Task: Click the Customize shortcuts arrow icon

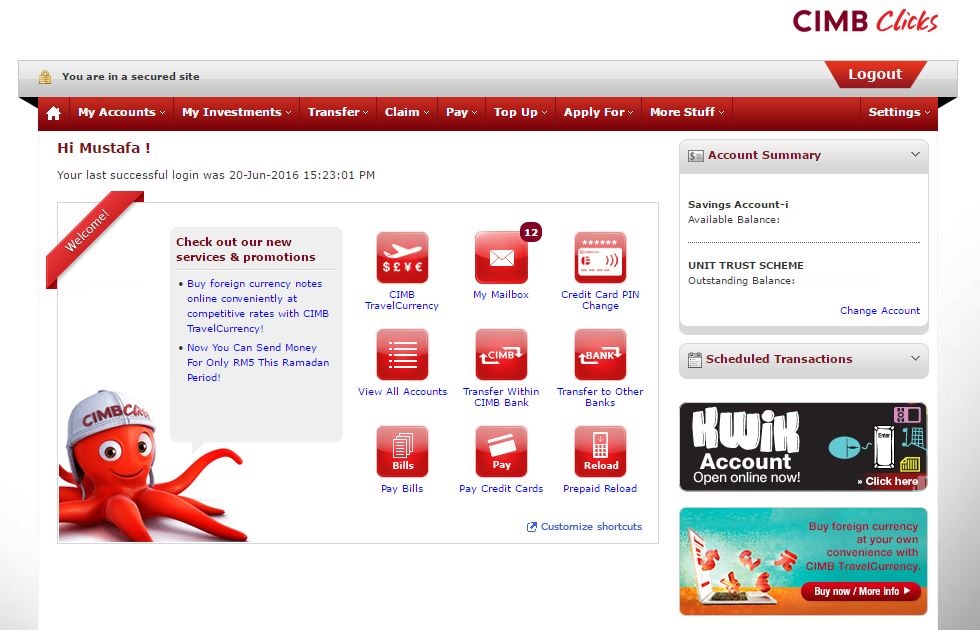Action: pyautogui.click(x=532, y=527)
